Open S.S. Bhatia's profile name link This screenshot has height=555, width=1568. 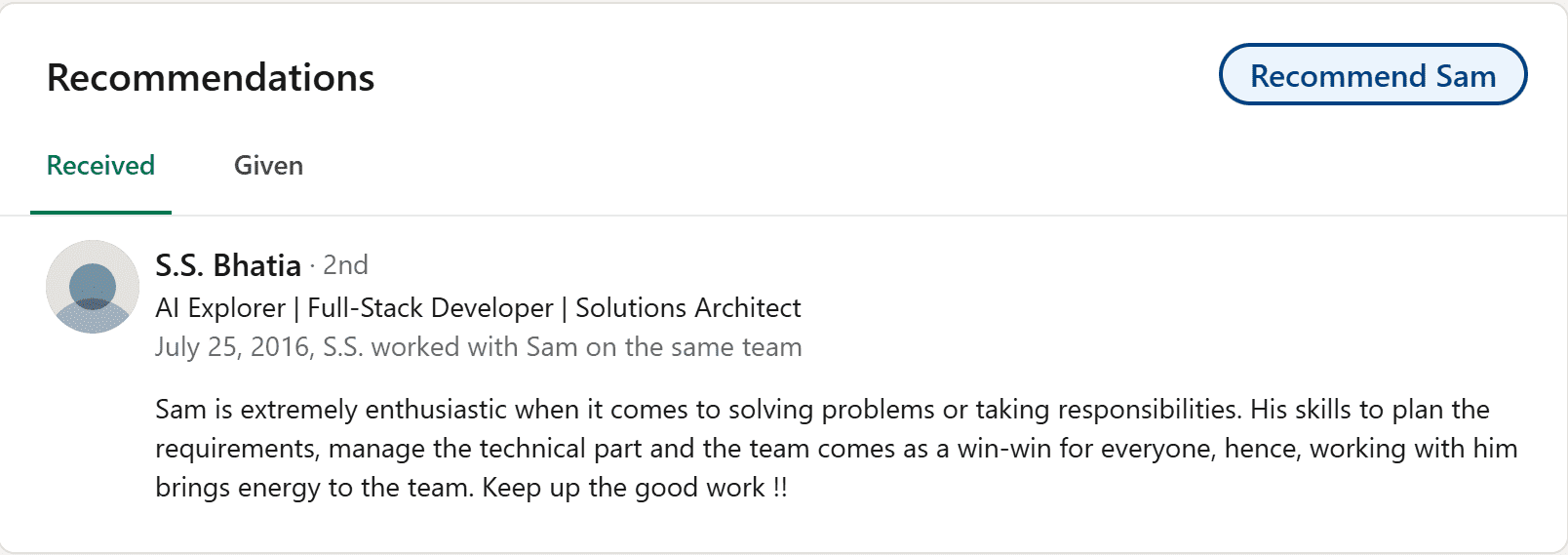pyautogui.click(x=228, y=265)
